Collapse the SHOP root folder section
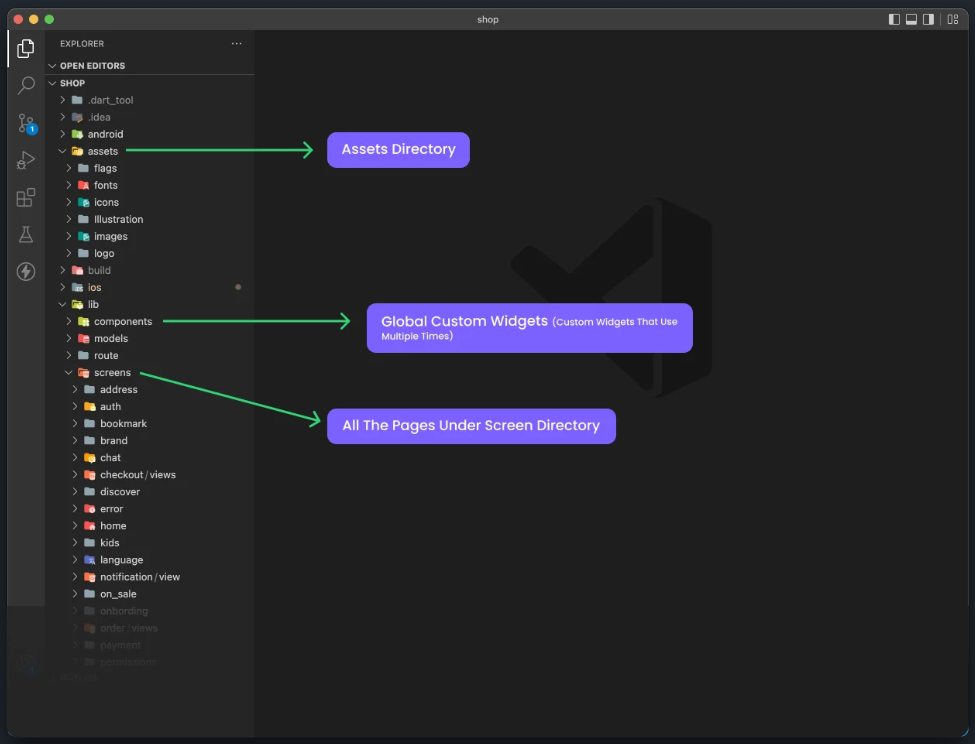 (52, 83)
